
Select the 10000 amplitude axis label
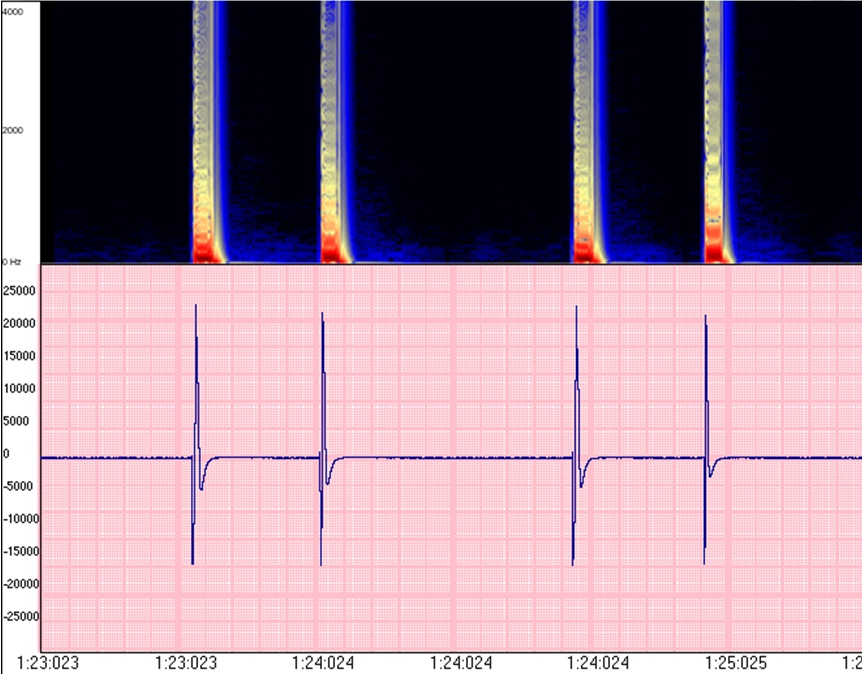(x=20, y=389)
